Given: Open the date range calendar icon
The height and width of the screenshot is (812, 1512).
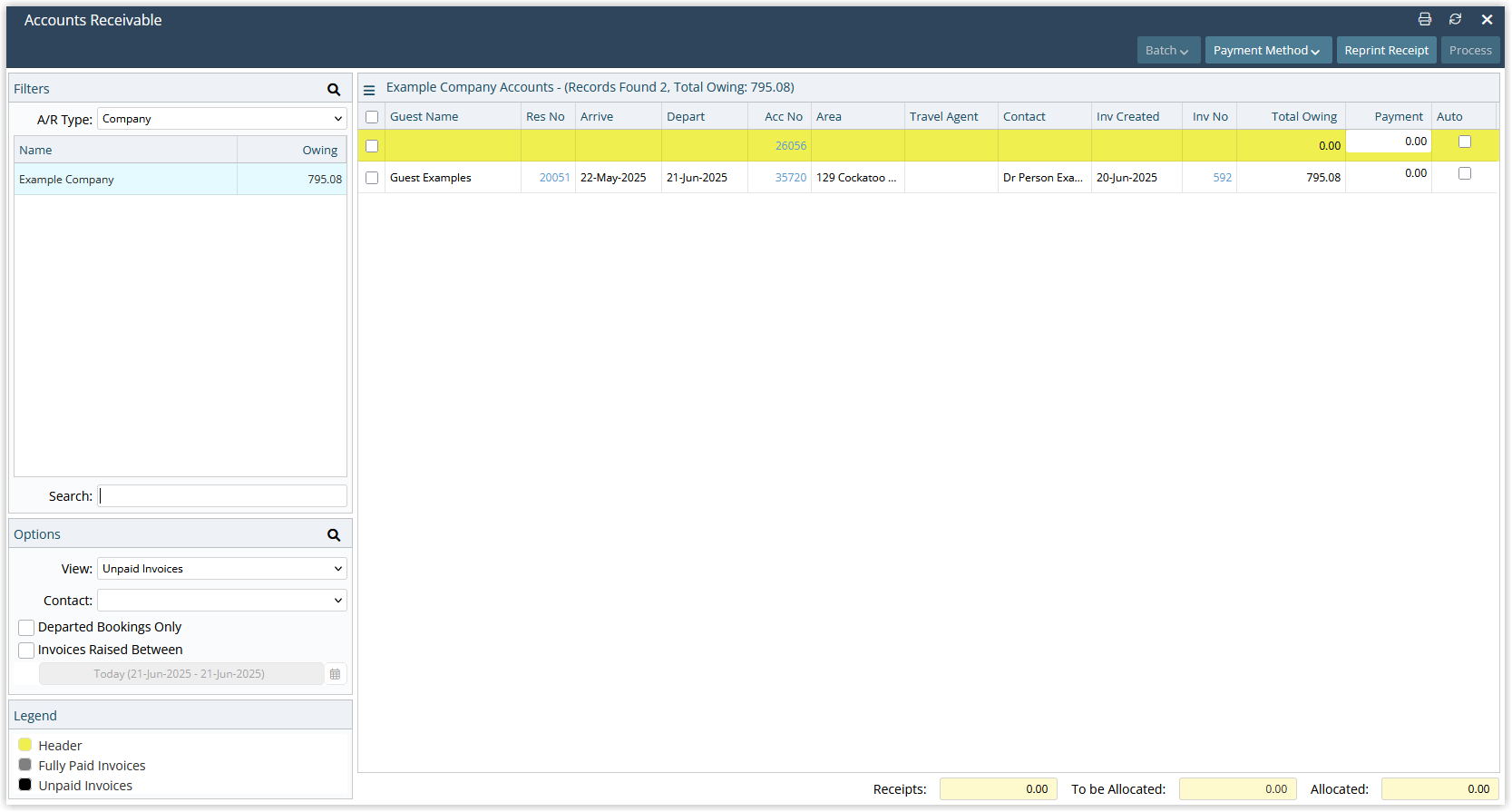Looking at the screenshot, I should 335,674.
